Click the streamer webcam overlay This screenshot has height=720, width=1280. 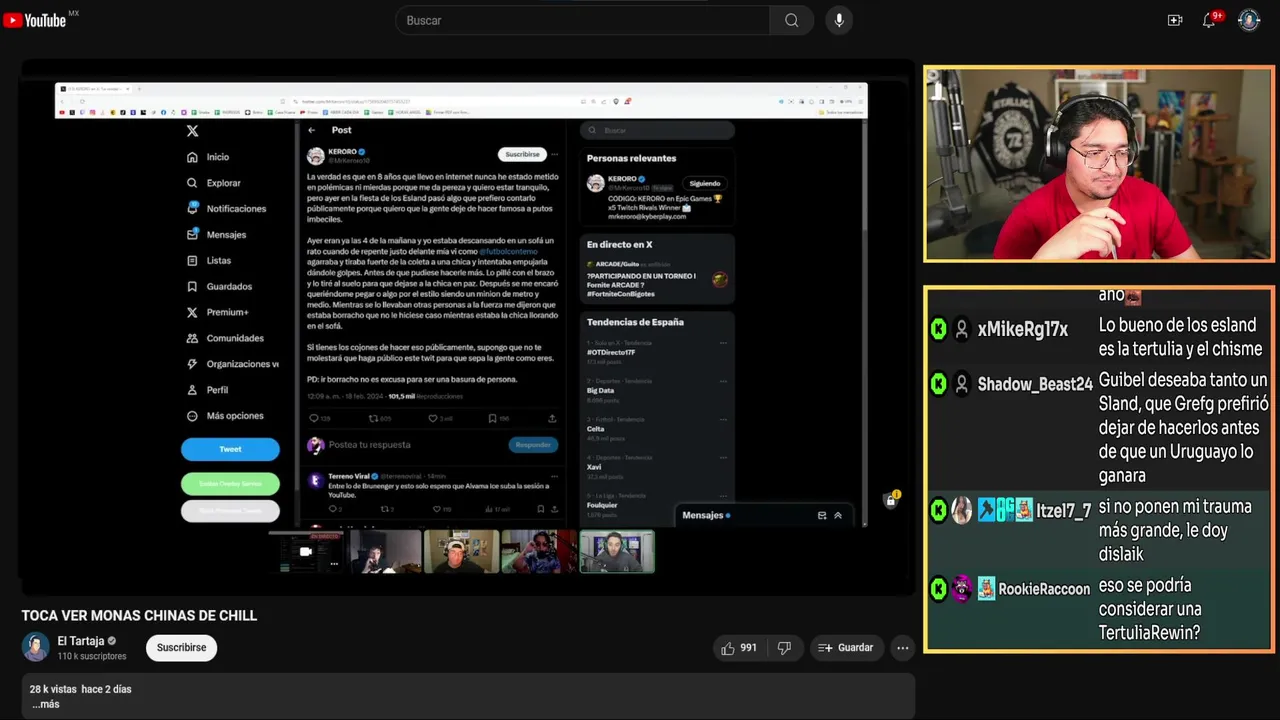point(1098,164)
